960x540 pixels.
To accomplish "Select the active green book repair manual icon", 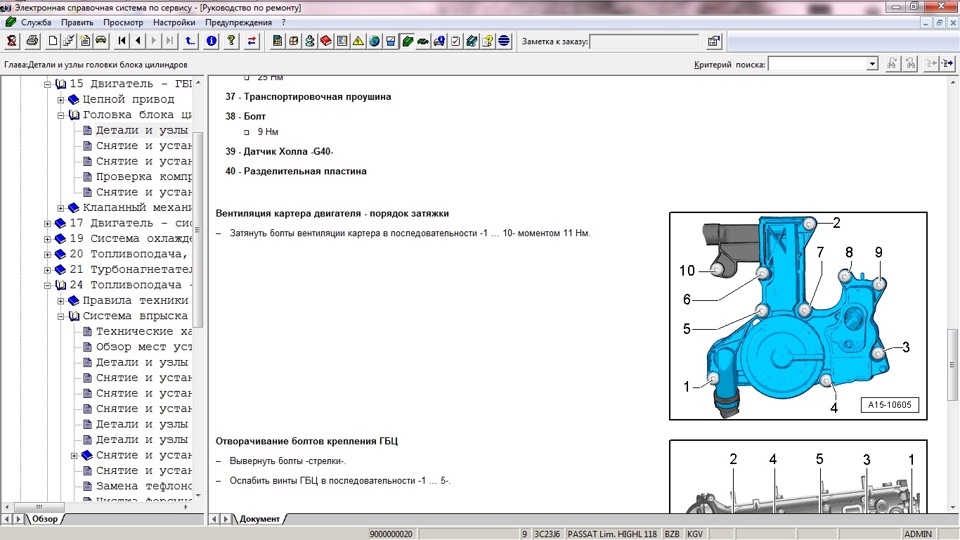I will (x=407, y=41).
